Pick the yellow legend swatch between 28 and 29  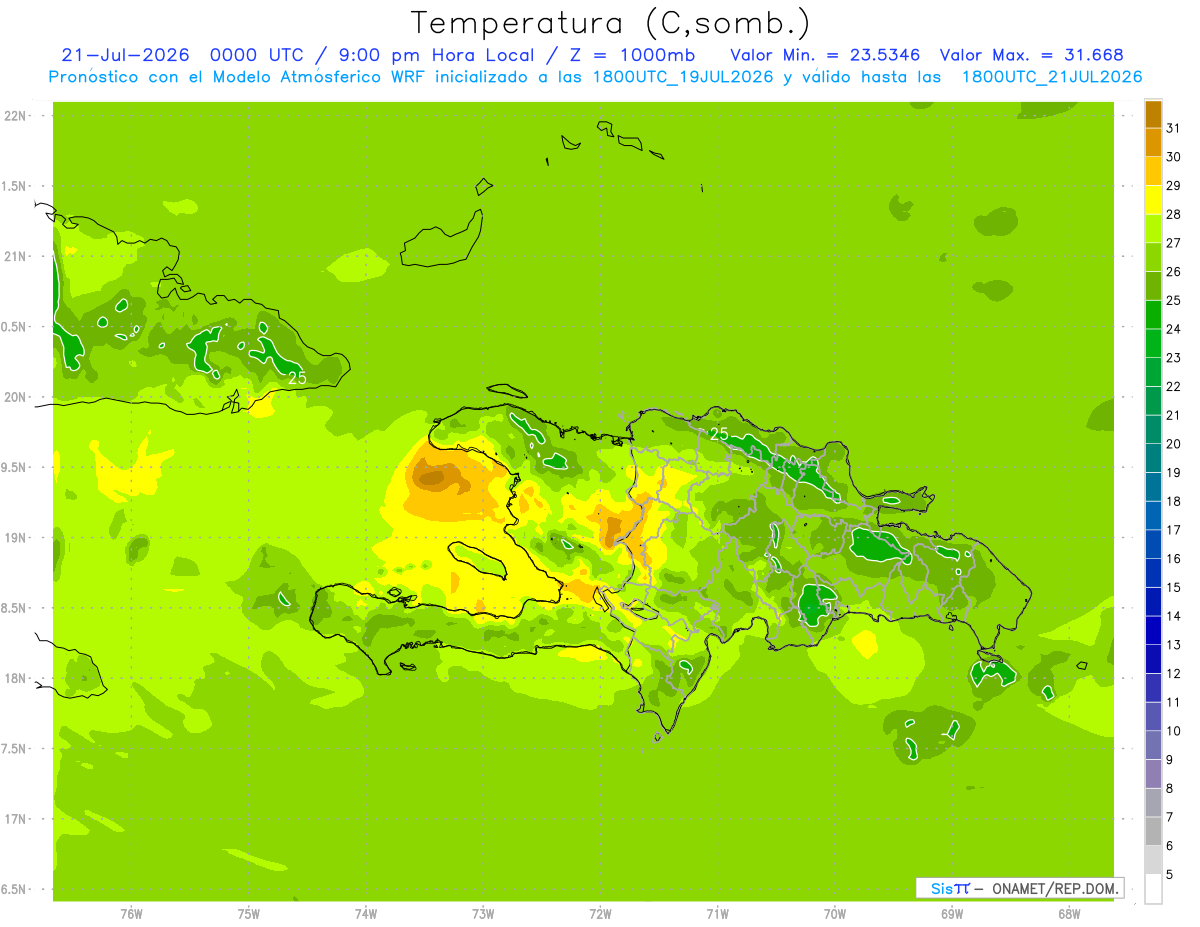pyautogui.click(x=1153, y=200)
